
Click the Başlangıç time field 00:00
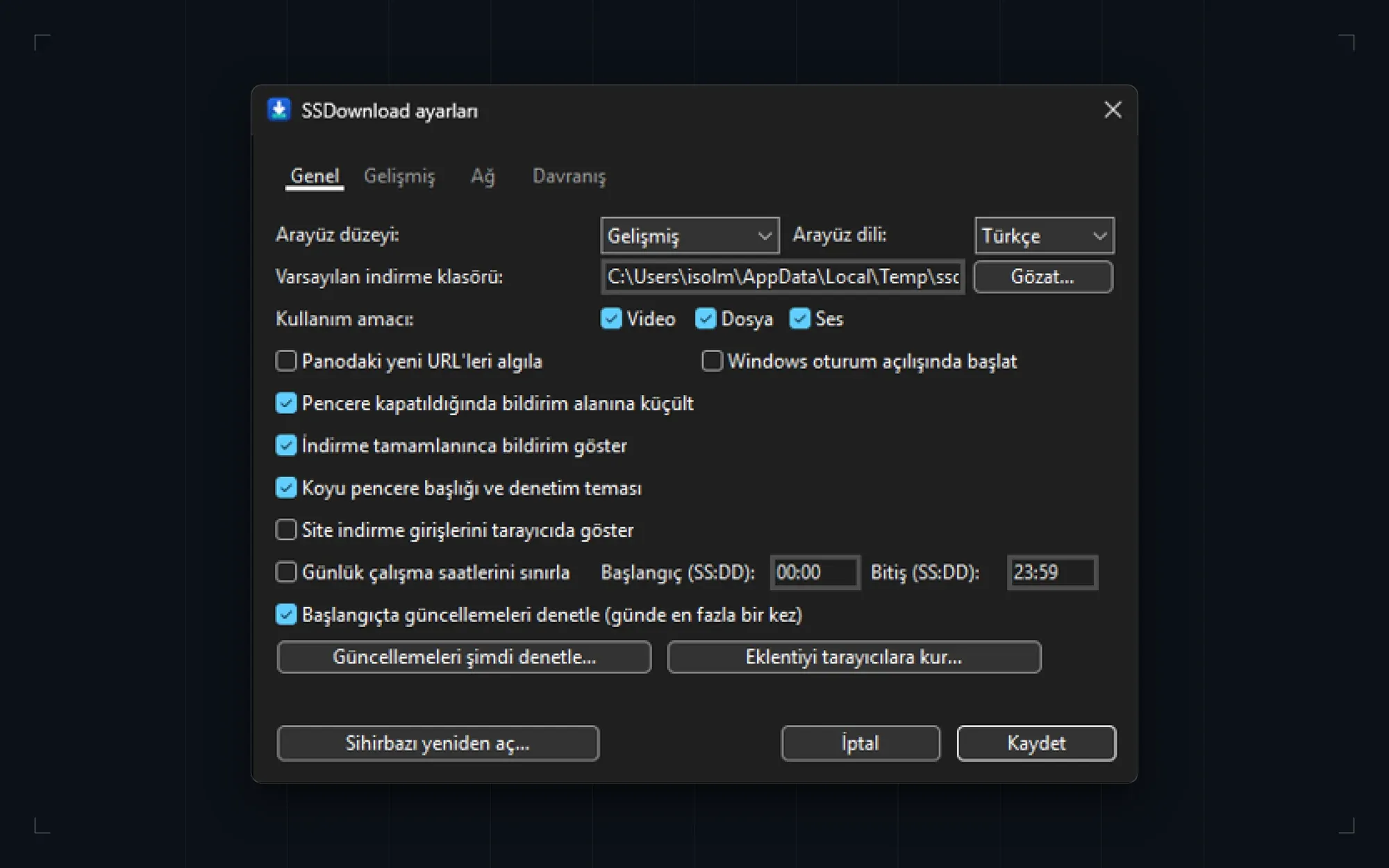815,572
